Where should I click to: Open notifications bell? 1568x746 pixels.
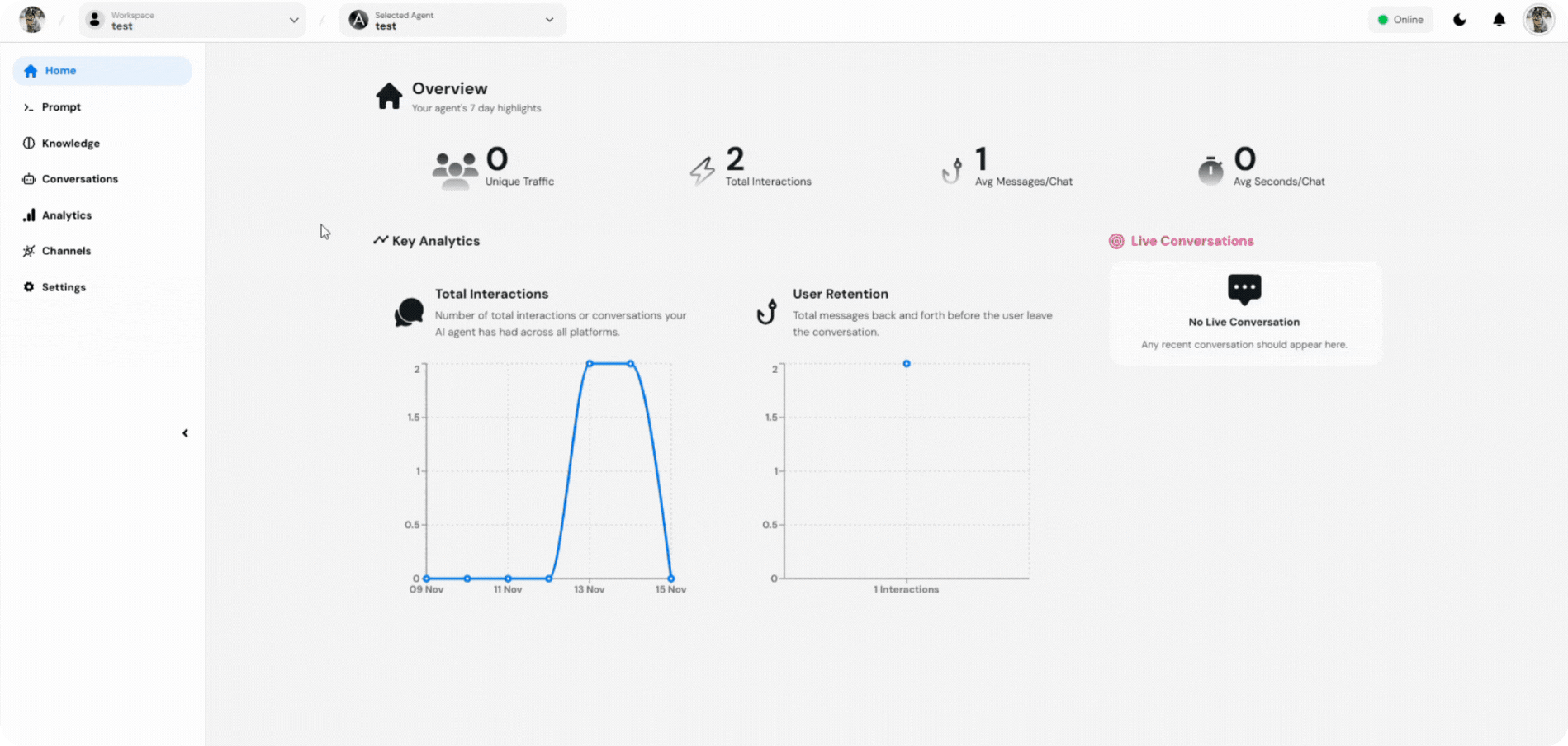click(1499, 20)
